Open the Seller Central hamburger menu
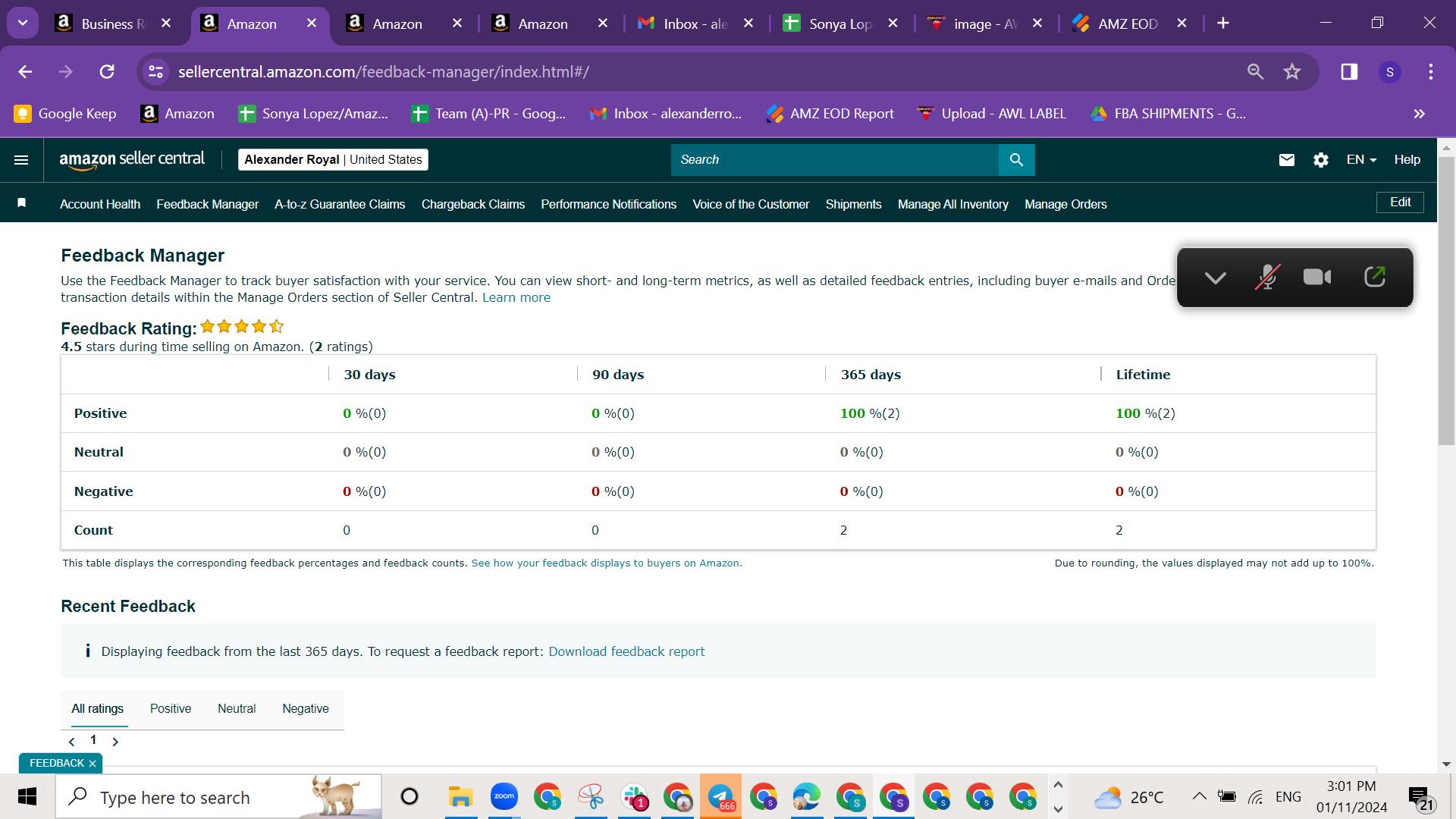1456x819 pixels. pyautogui.click(x=21, y=160)
